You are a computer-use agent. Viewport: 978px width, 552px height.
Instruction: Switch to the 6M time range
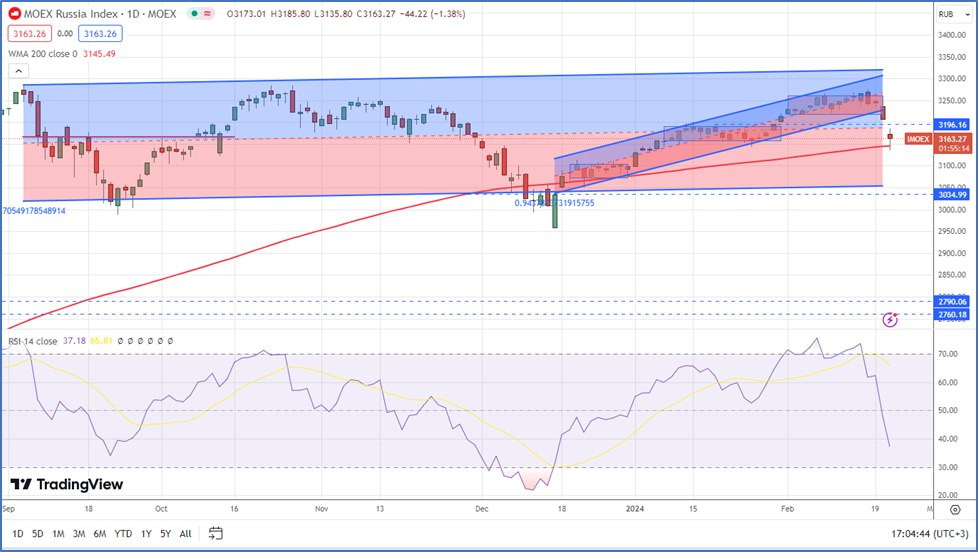tap(100, 534)
